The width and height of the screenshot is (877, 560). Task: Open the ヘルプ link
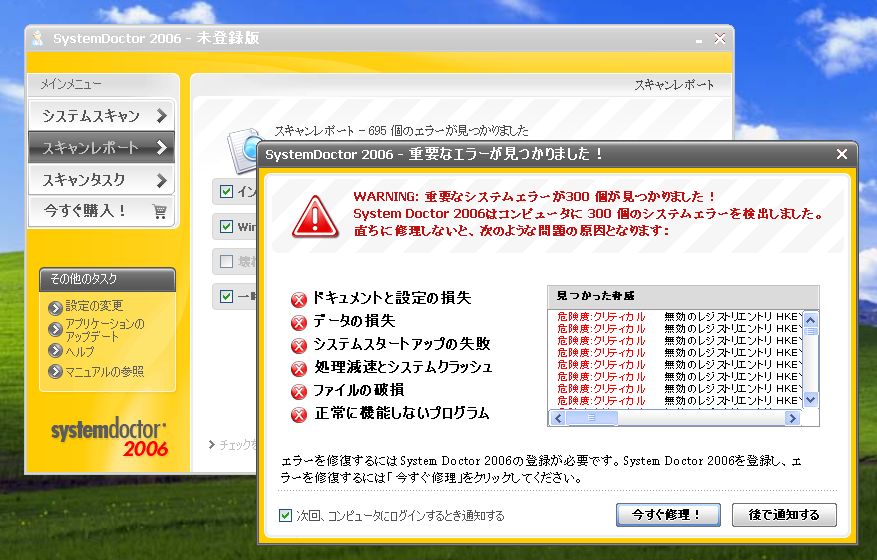(79, 351)
